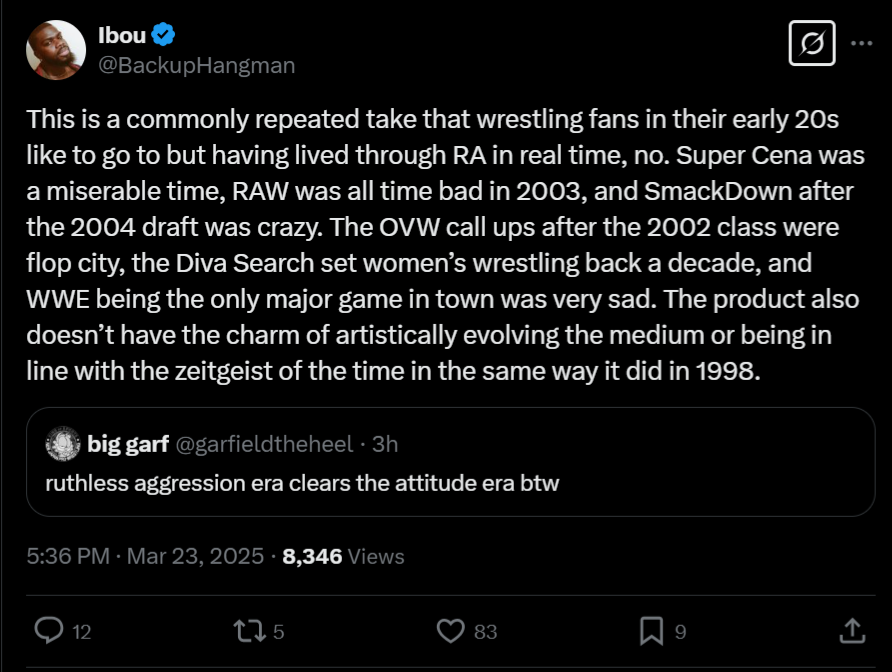
Task: Click the display name Ibou
Action: pyautogui.click(x=120, y=35)
